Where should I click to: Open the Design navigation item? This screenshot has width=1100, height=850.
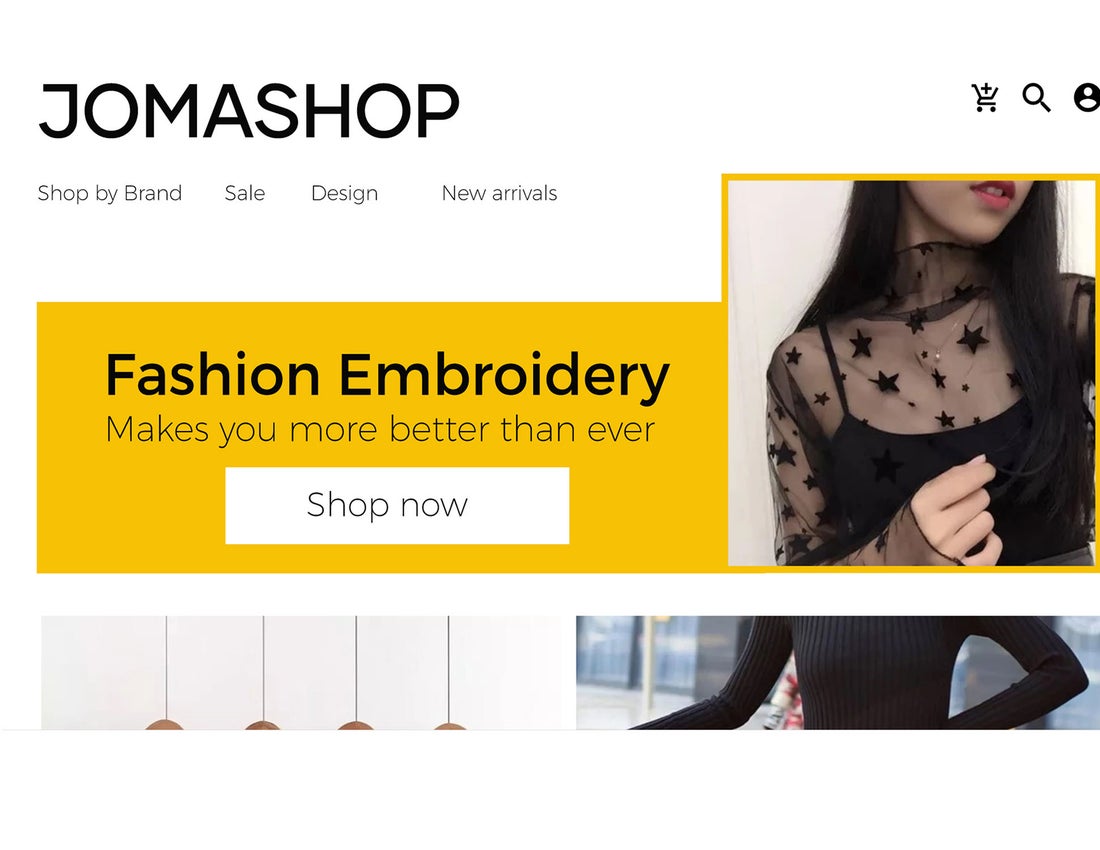[x=344, y=193]
